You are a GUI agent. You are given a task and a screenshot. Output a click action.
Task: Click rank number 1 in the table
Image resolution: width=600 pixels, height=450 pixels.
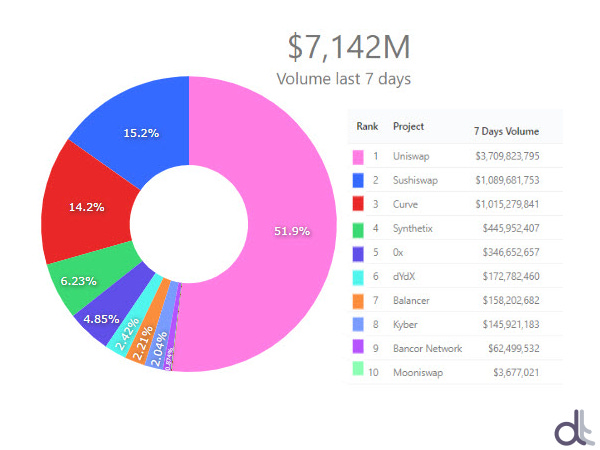pyautogui.click(x=376, y=156)
